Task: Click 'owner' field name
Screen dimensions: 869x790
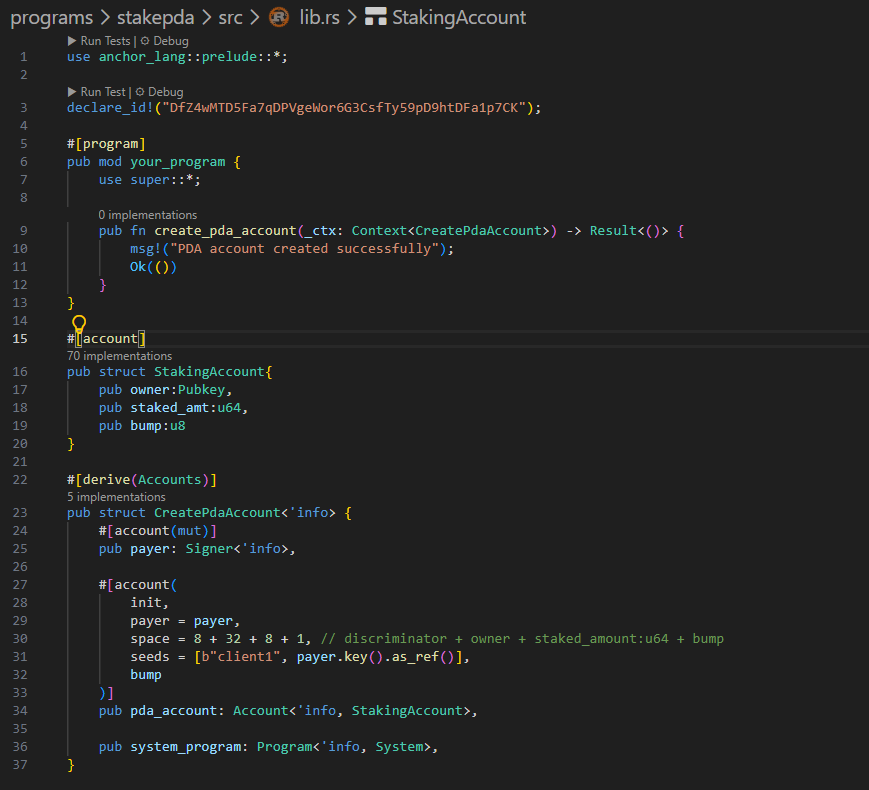Action: tap(150, 390)
